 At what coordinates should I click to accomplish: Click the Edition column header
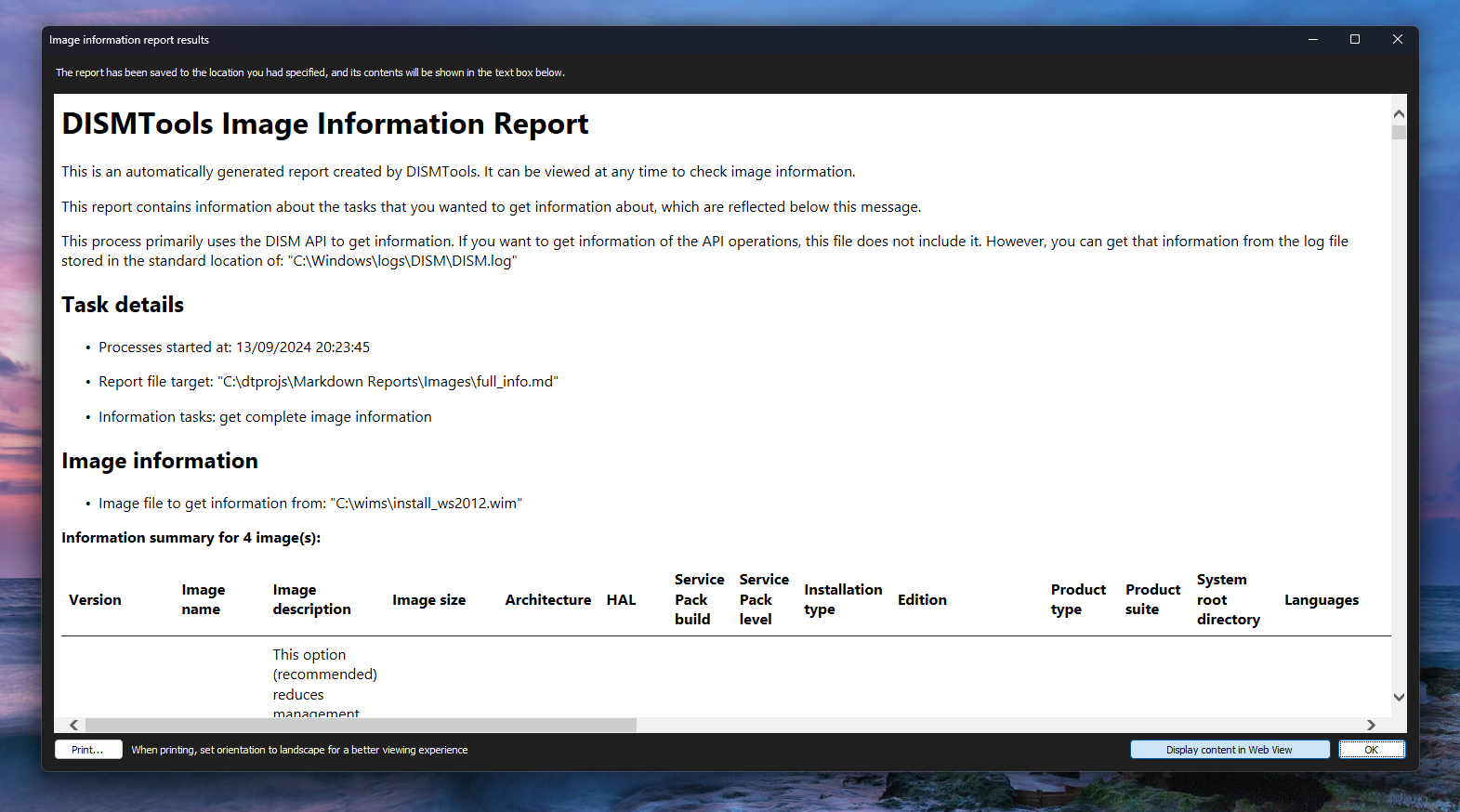922,600
